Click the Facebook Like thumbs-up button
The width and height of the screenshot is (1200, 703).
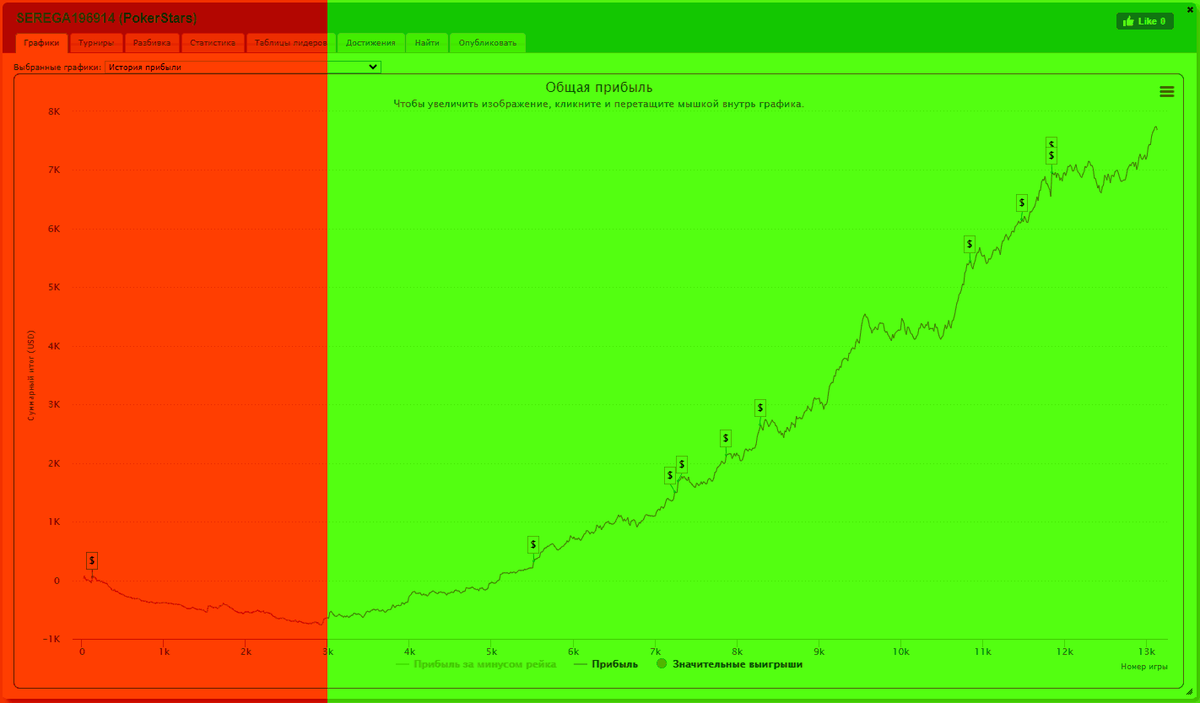[x=1144, y=21]
